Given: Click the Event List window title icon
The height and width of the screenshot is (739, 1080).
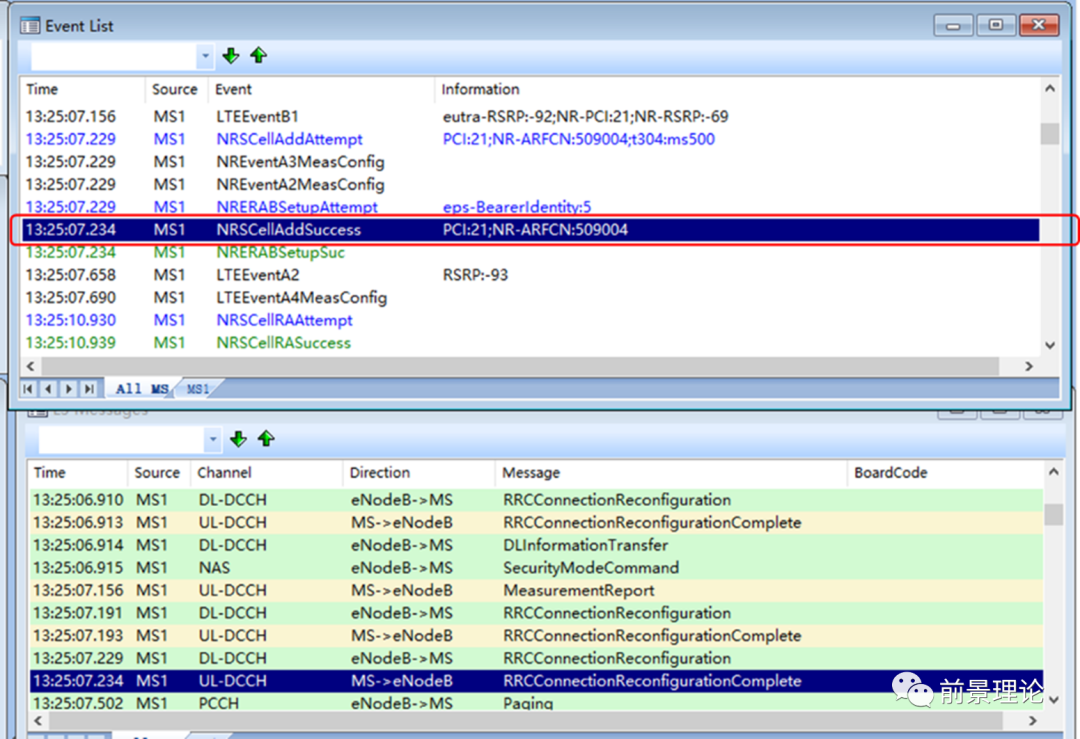Looking at the screenshot, I should tap(30, 26).
